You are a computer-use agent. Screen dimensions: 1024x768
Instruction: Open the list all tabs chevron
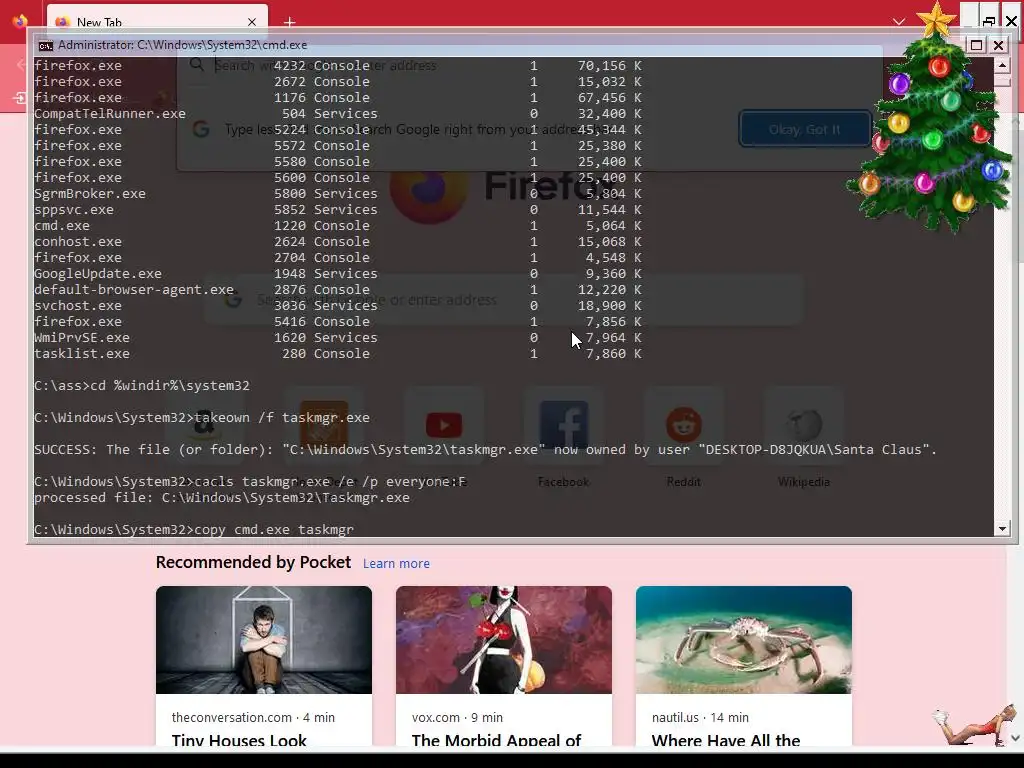click(x=899, y=22)
